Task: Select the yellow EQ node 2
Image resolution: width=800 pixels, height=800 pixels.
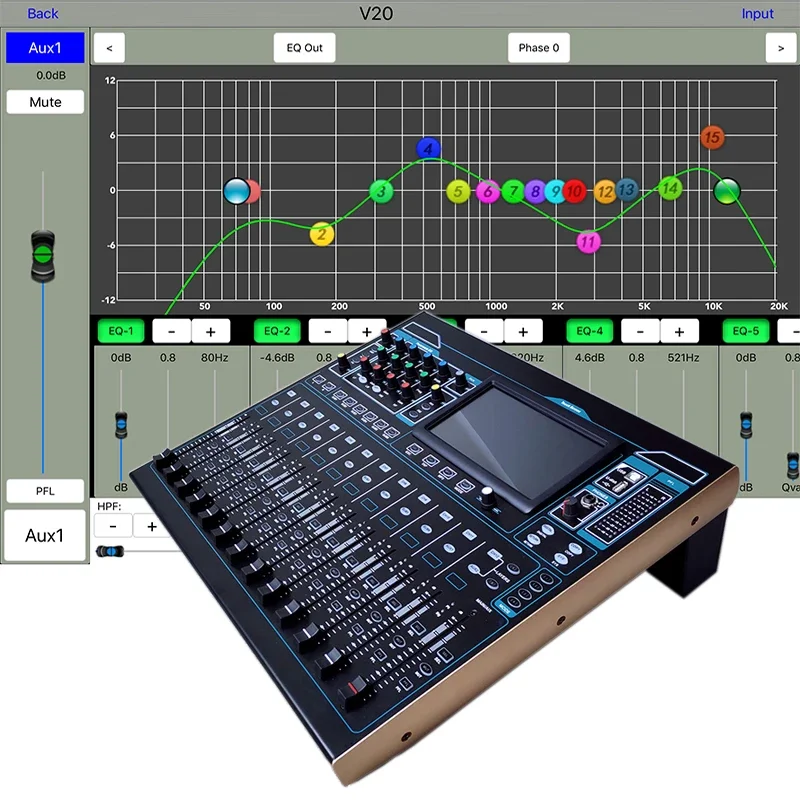Action: pyautogui.click(x=322, y=234)
